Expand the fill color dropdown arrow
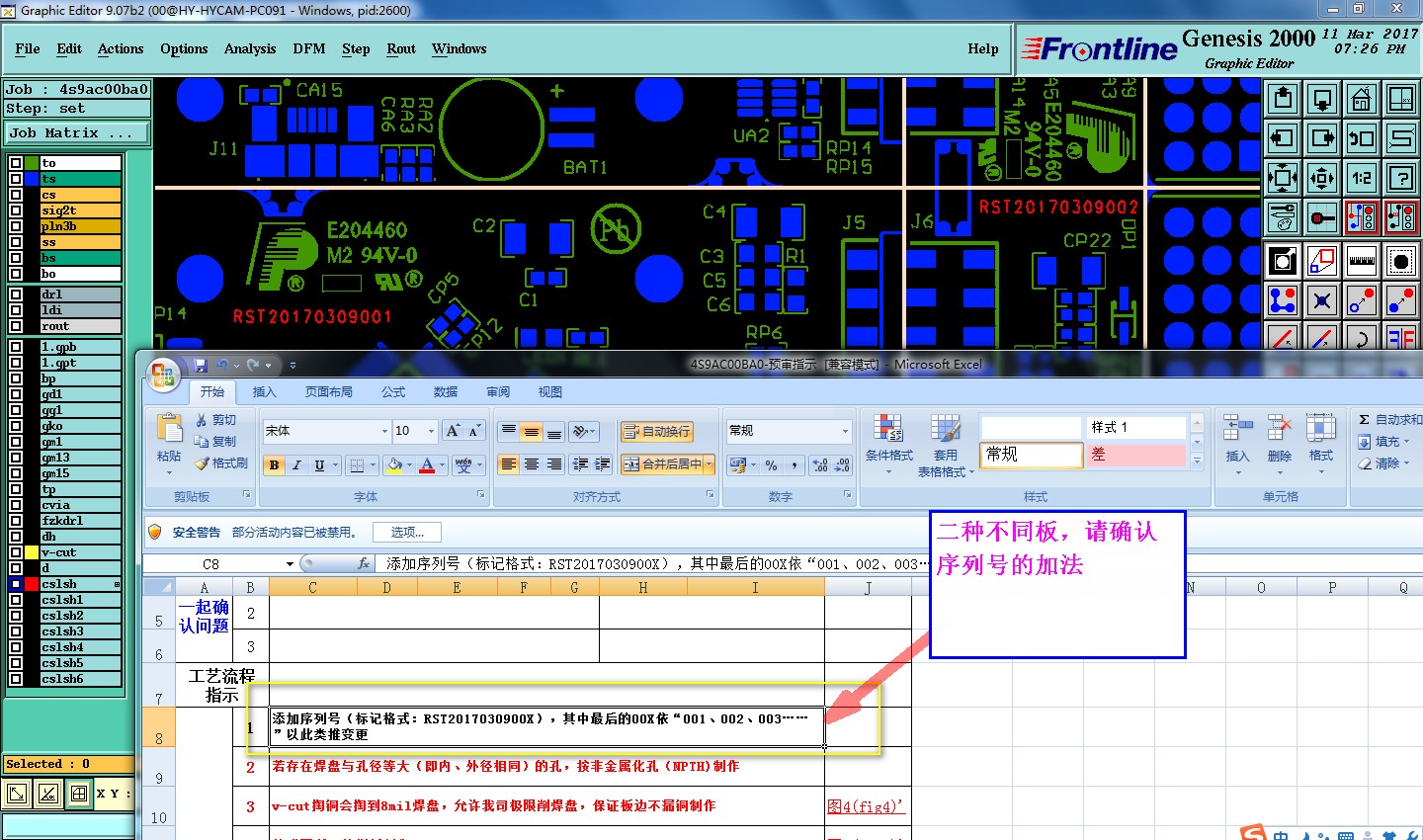Viewport: 1423px width, 840px height. [410, 464]
